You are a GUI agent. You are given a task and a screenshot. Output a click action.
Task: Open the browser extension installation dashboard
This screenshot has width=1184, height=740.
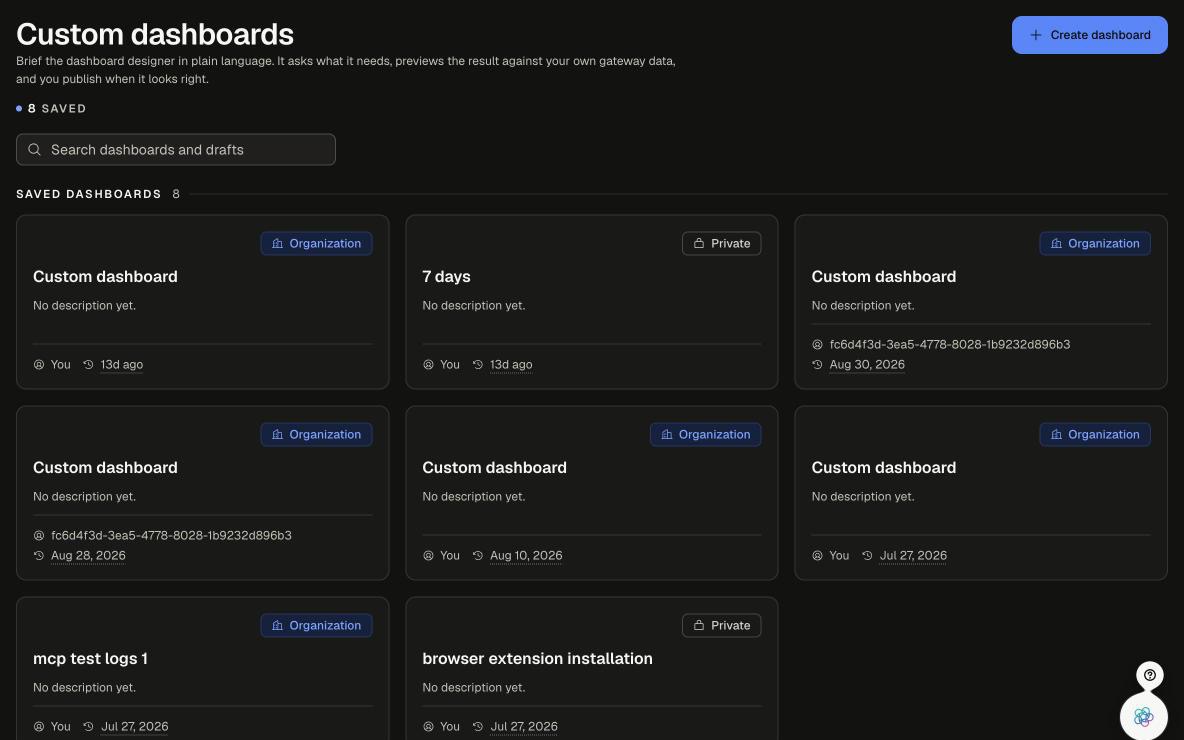tap(538, 658)
